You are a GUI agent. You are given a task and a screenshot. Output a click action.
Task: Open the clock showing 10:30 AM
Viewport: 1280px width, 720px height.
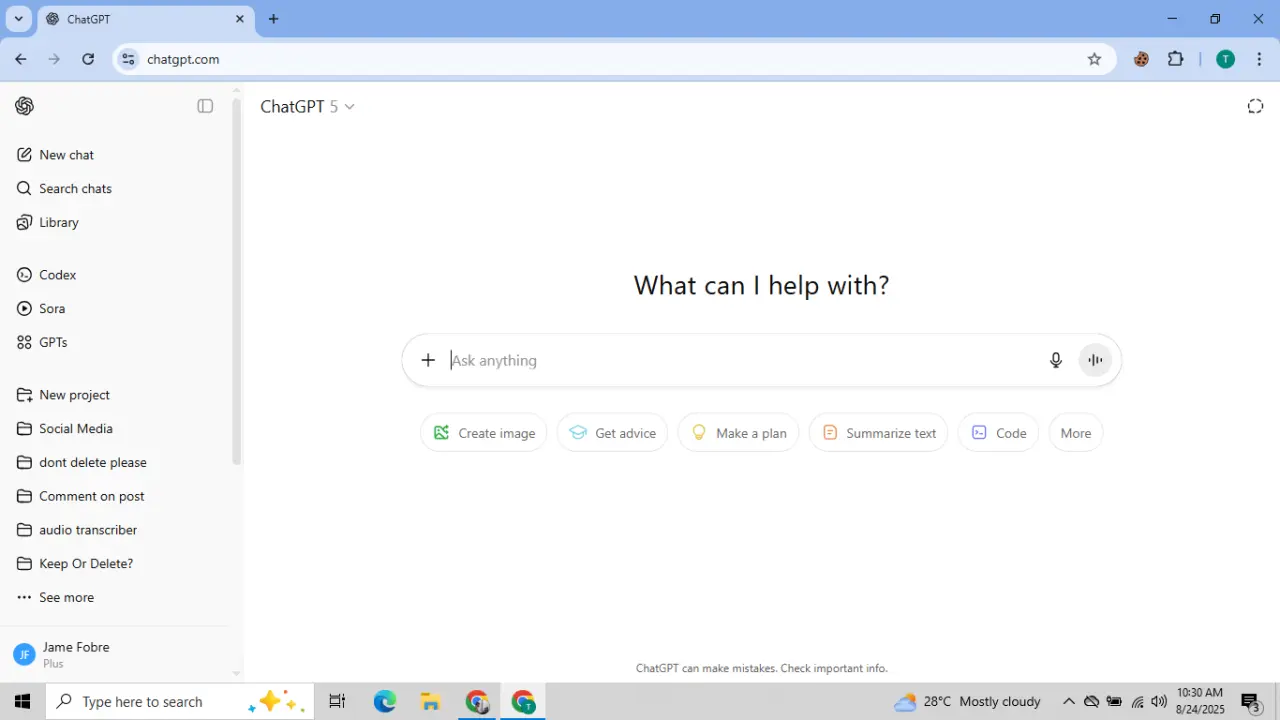pos(1200,701)
